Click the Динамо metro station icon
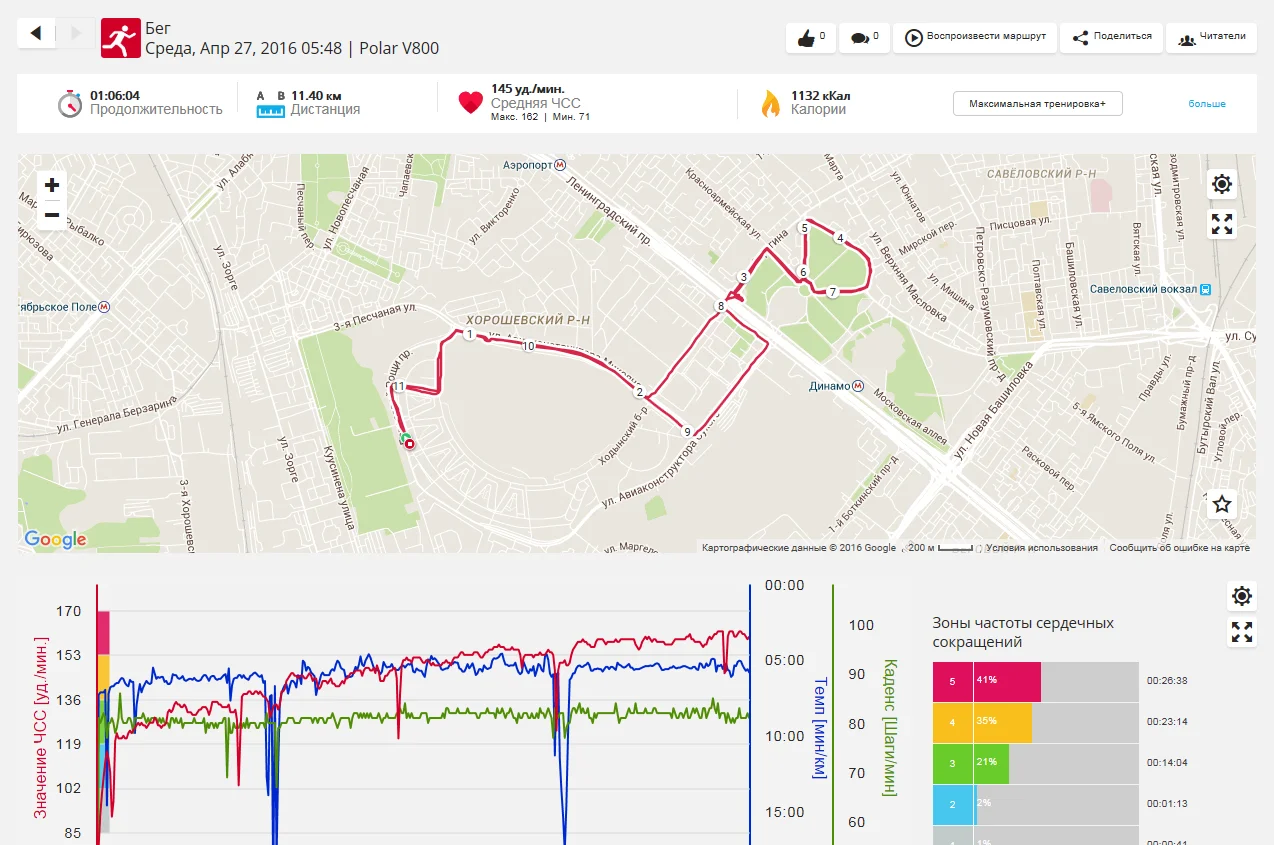Viewport: 1274px width, 845px height. (x=858, y=385)
